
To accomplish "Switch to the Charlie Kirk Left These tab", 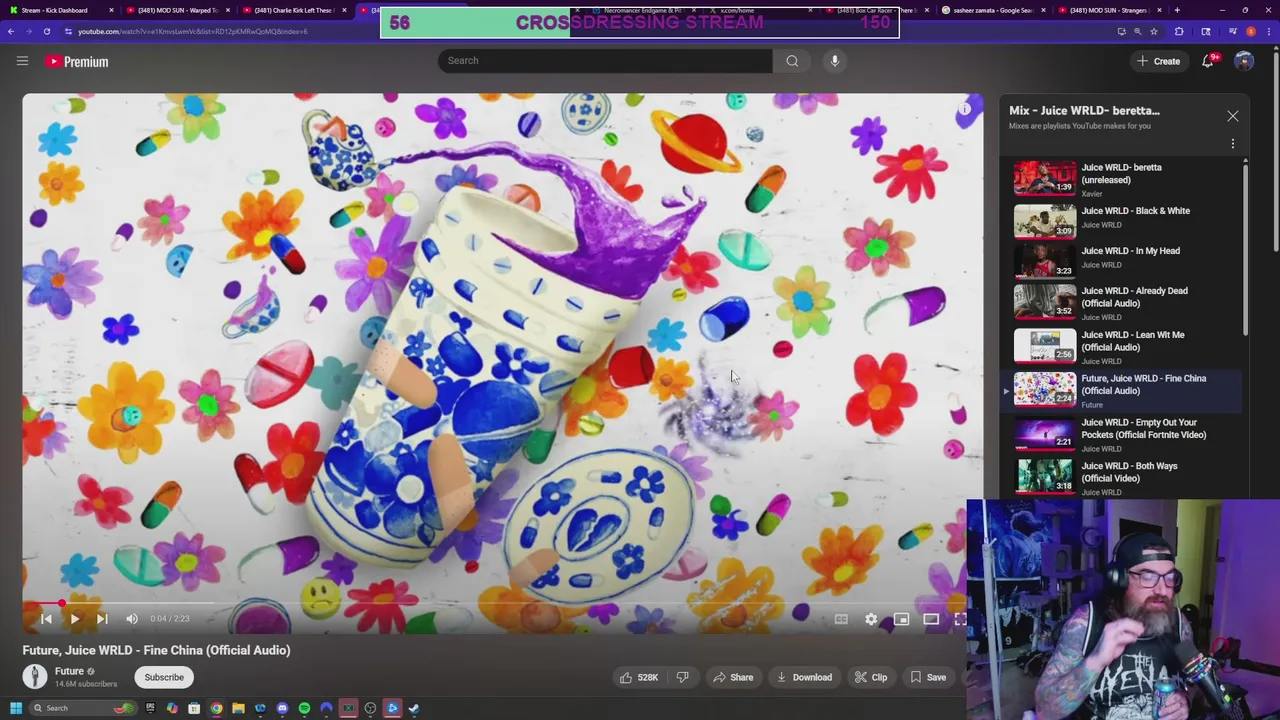I will tap(293, 10).
